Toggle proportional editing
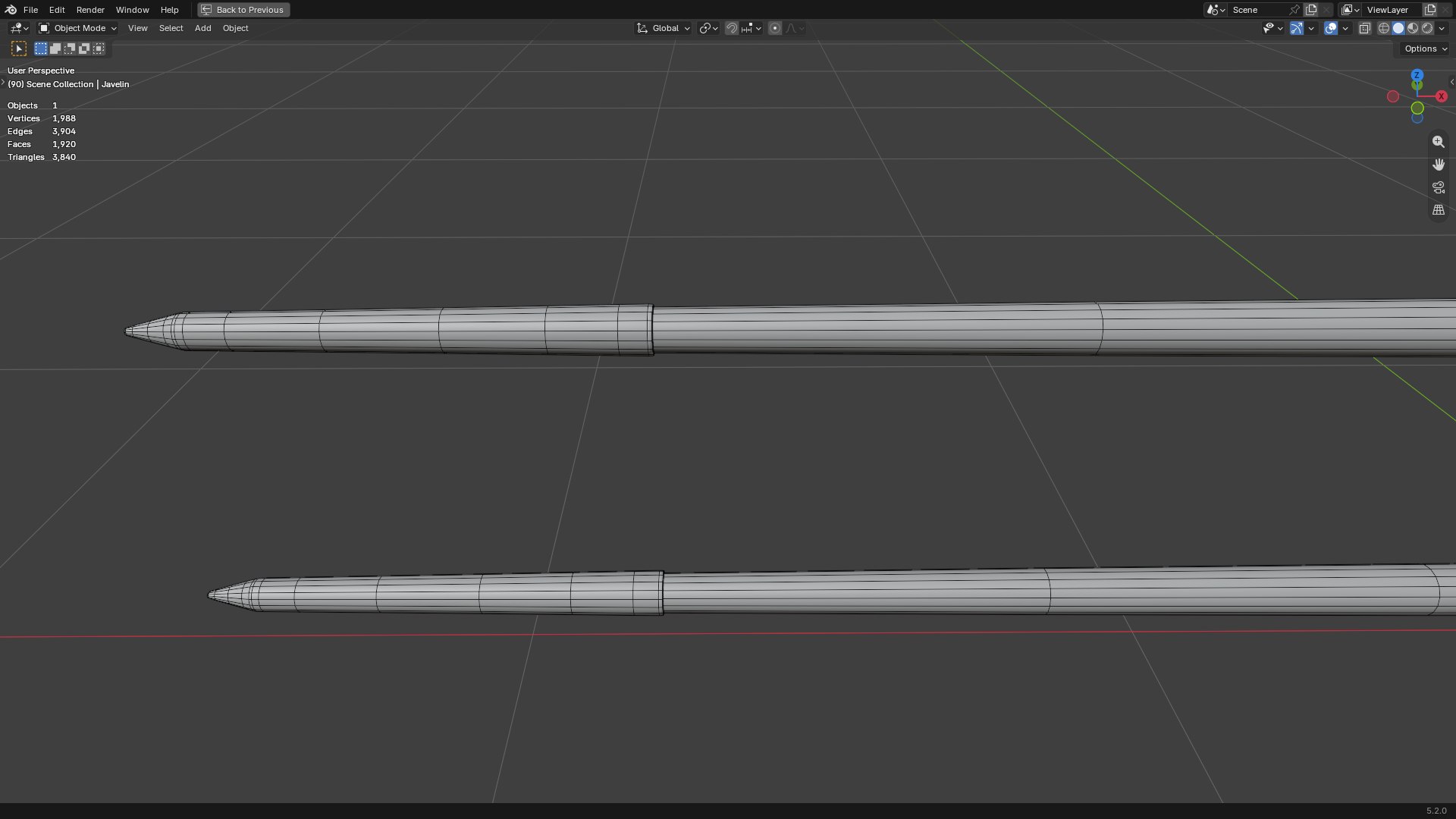The image size is (1456, 819). 774,28
